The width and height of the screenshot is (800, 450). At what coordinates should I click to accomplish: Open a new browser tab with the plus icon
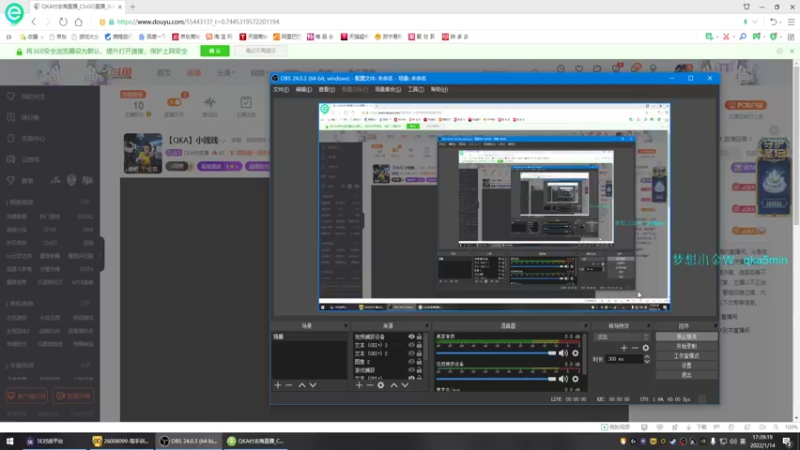(x=133, y=7)
